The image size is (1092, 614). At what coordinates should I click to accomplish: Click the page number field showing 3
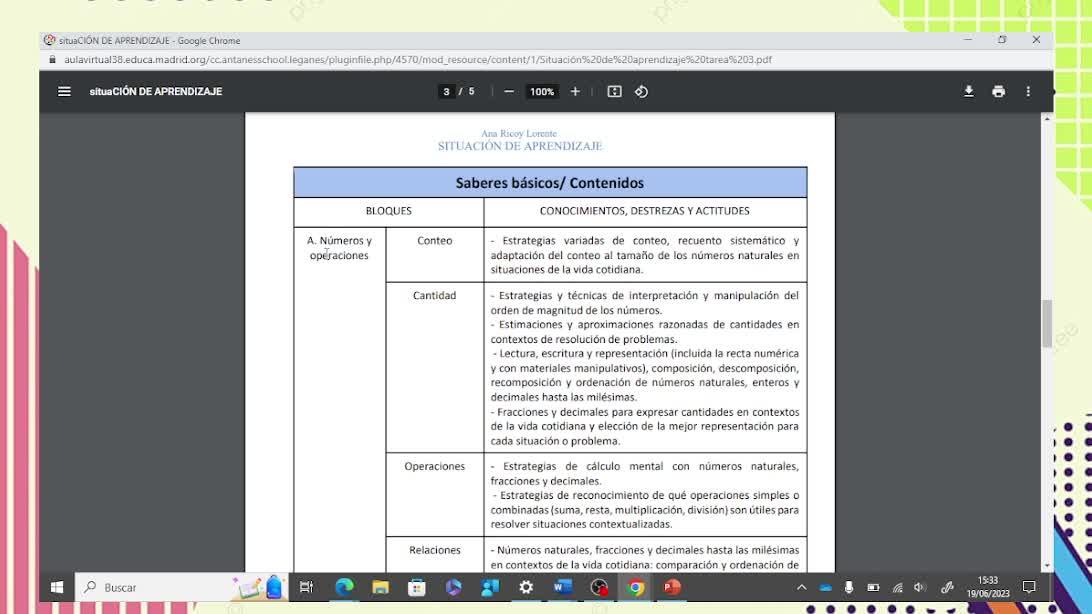click(446, 91)
